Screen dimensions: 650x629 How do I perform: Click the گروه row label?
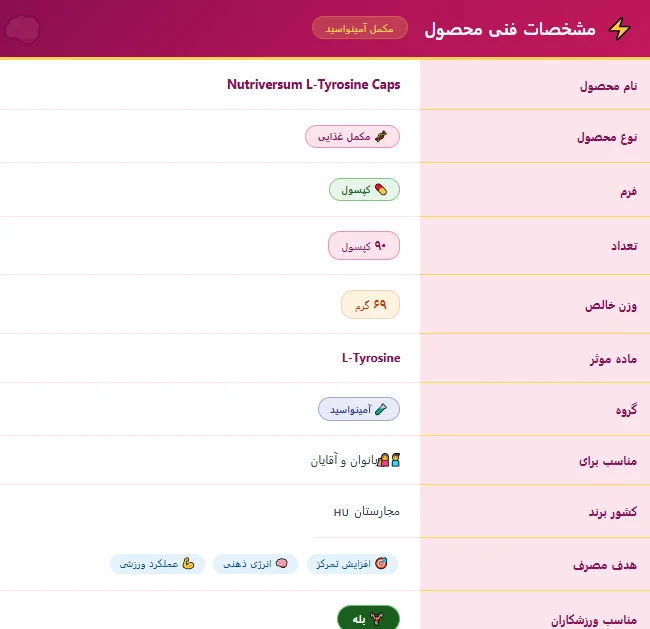point(626,410)
